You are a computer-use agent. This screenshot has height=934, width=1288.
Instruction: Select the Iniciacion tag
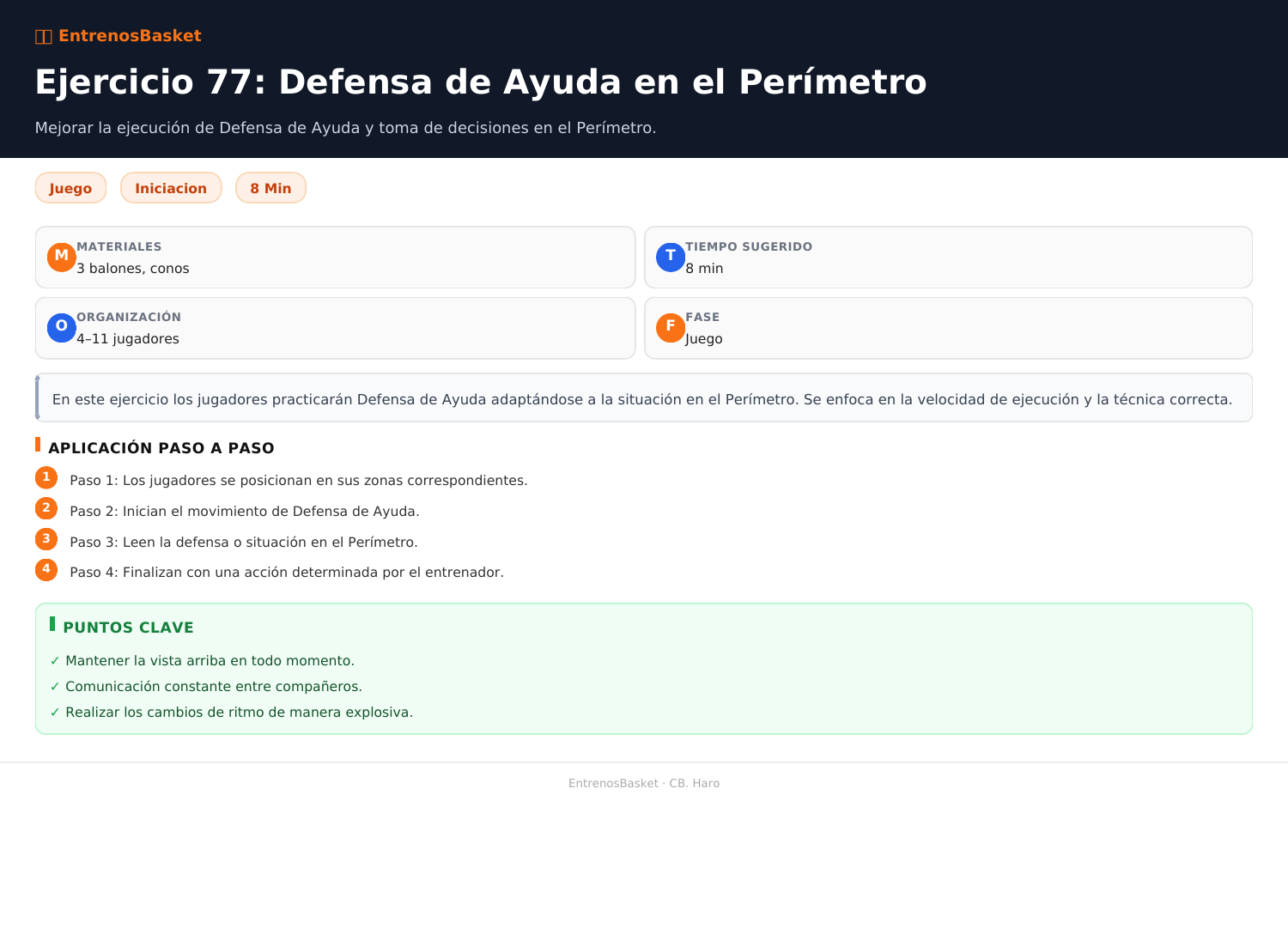(x=171, y=188)
